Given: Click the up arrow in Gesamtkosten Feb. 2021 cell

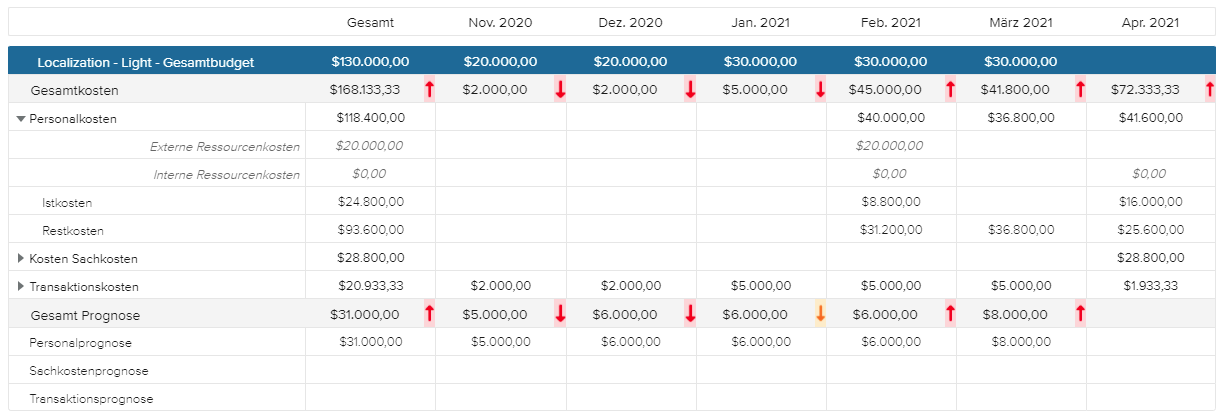Looking at the screenshot, I should (950, 90).
